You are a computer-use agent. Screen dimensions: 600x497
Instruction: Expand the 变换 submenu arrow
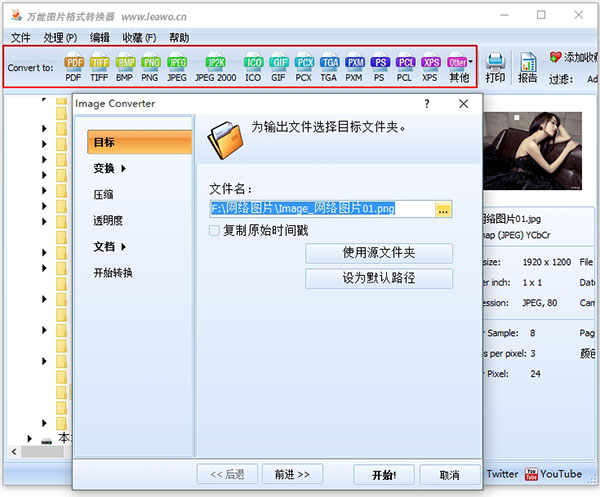[123, 168]
